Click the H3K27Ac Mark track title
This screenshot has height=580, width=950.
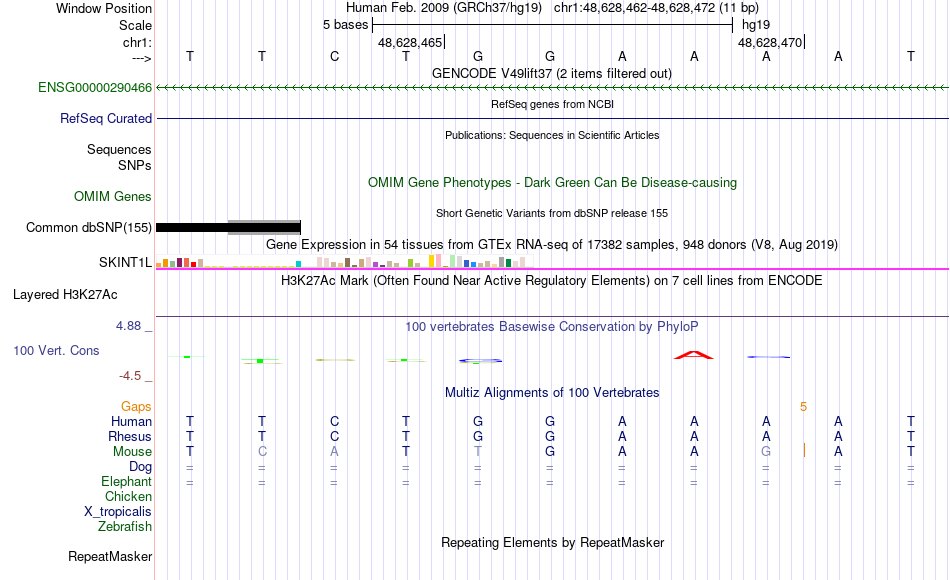pos(552,280)
